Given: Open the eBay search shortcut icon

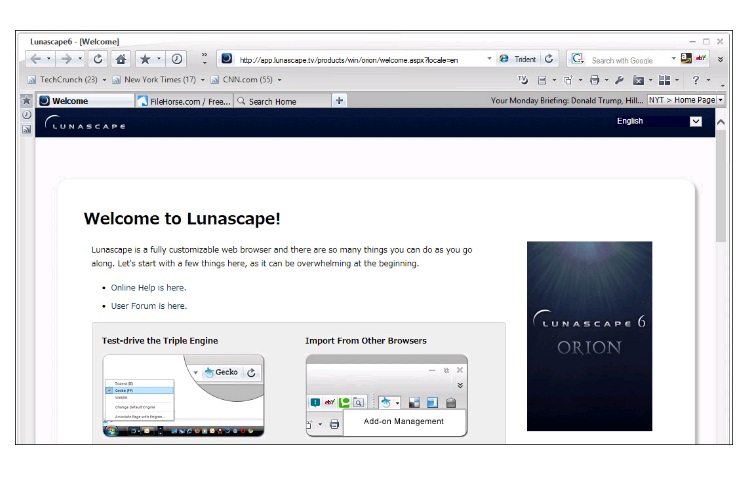Looking at the screenshot, I should point(701,59).
